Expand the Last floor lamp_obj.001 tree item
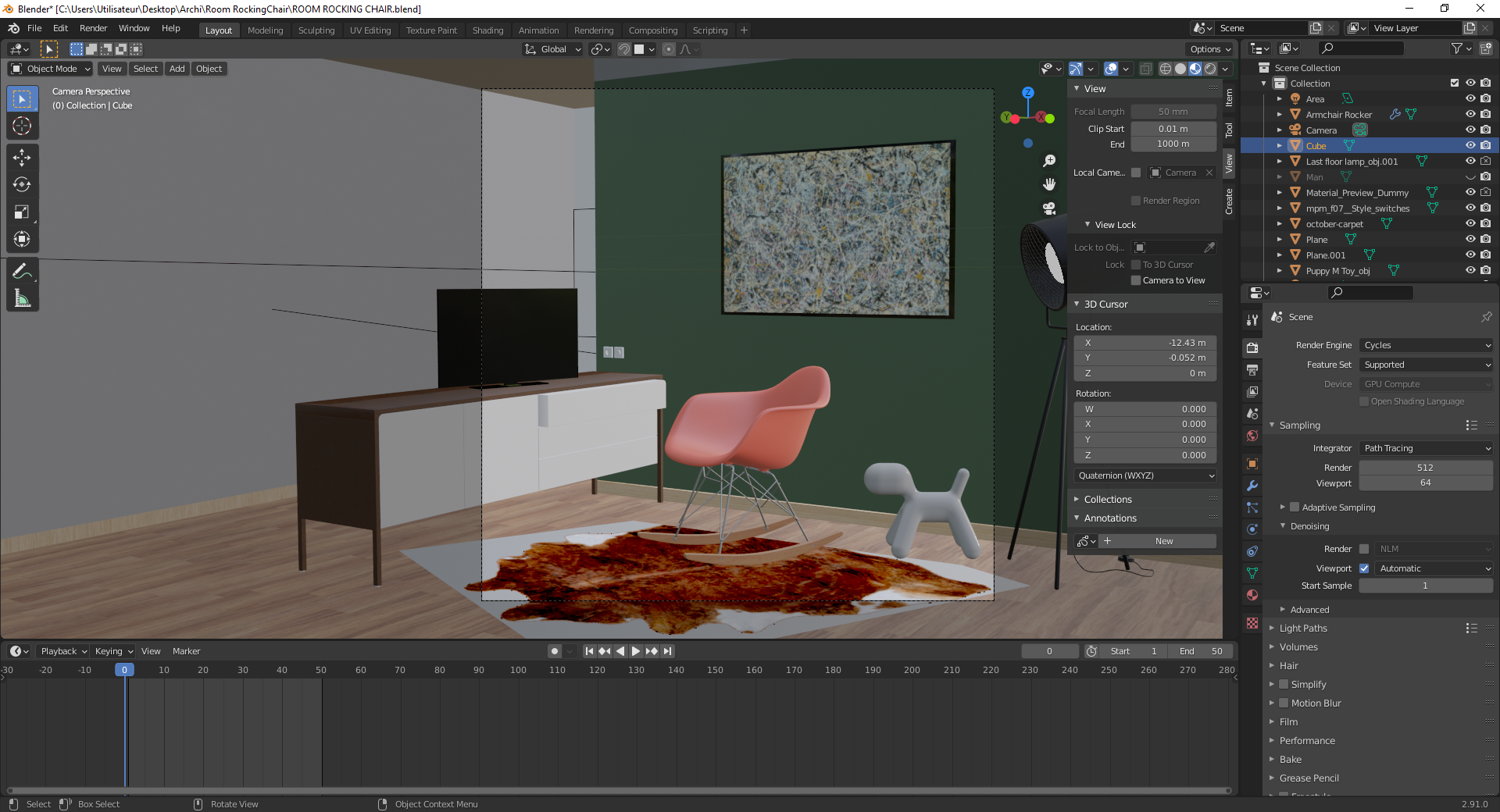Screen dimensions: 1500x812 click(1279, 162)
